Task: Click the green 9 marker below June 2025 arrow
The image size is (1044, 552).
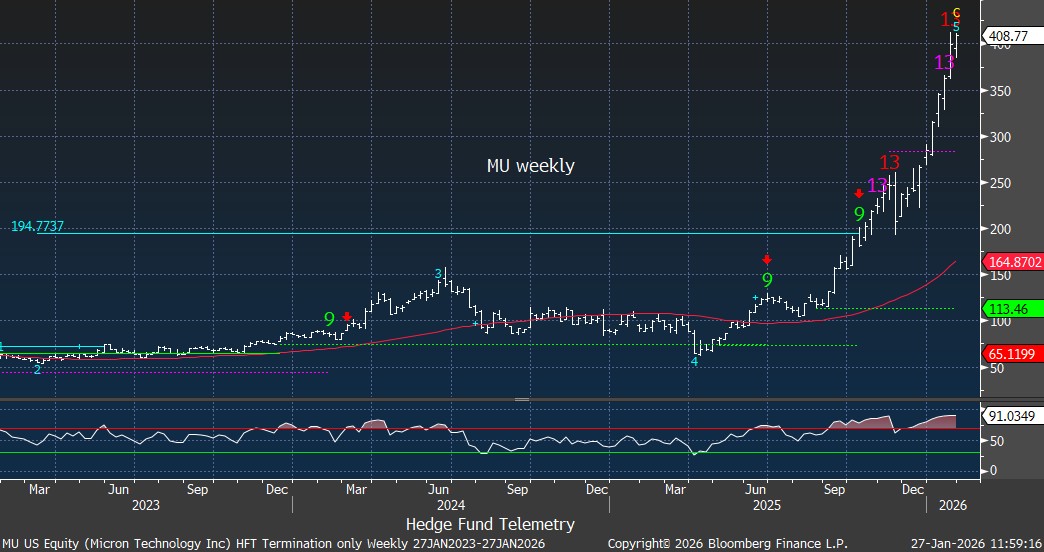Action: point(767,280)
